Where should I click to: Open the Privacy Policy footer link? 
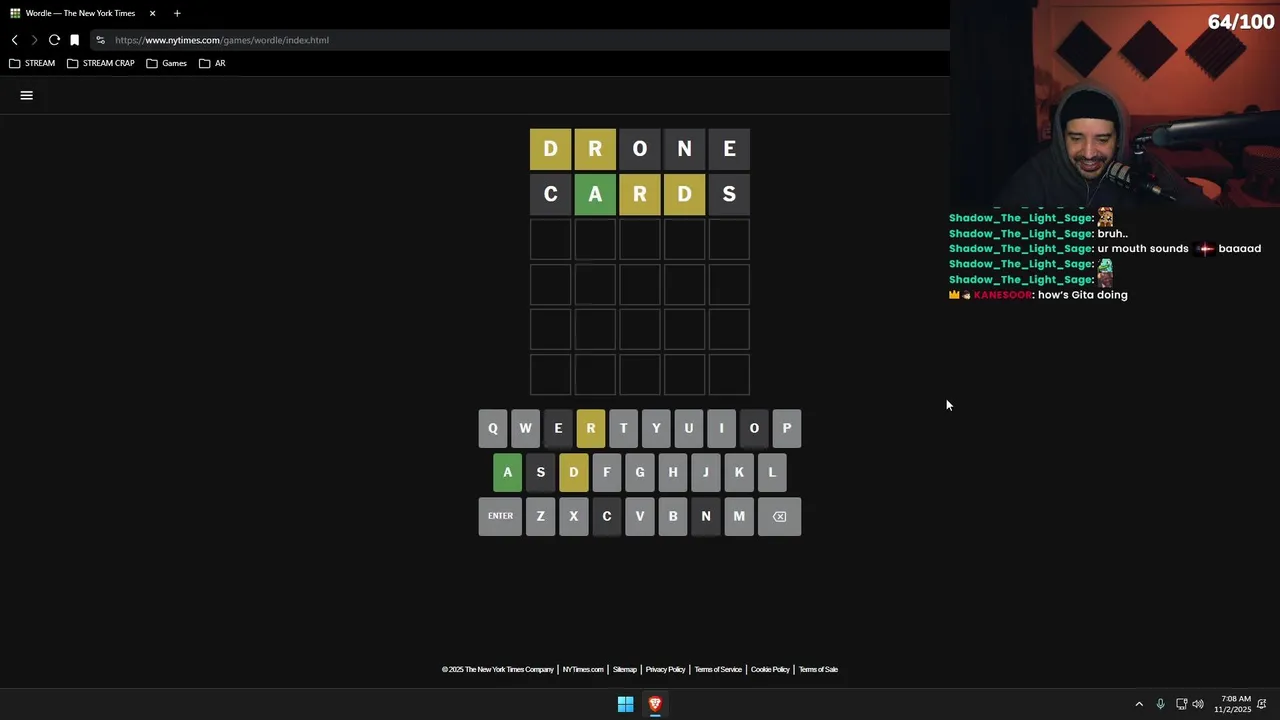tap(665, 669)
